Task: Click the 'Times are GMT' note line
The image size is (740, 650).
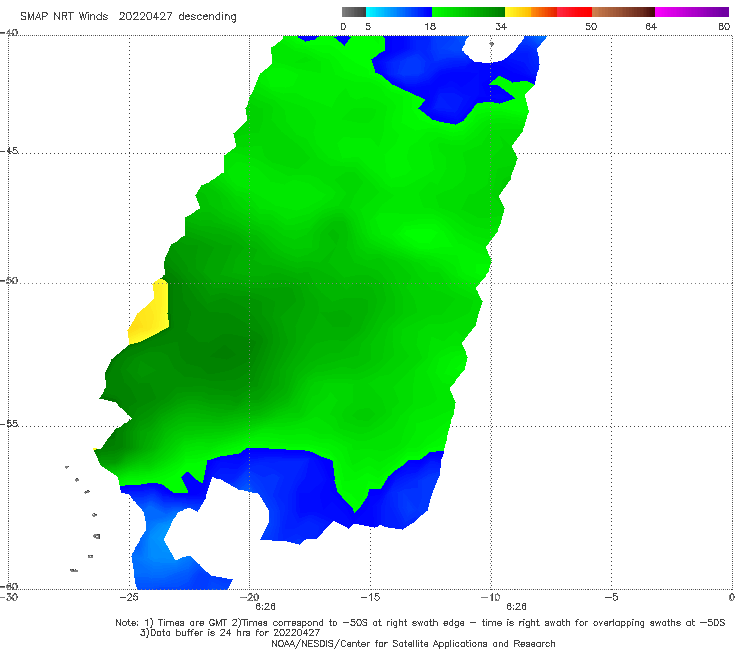Action: tap(420, 623)
